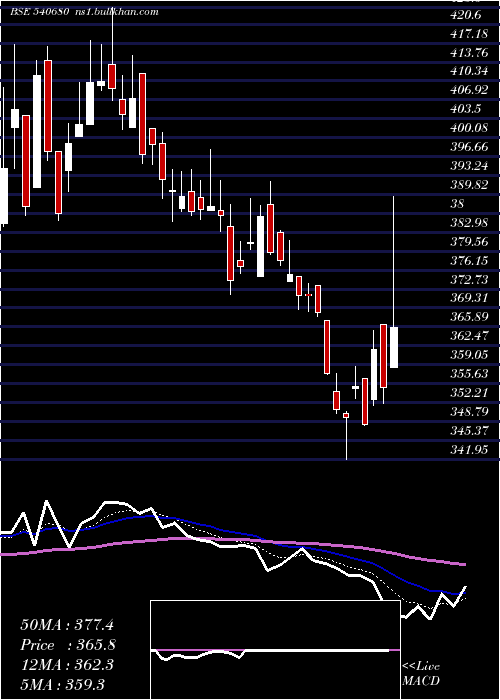This screenshot has width=500, height=700.
Task: Click the 410.34 price axis label
Action: (469, 71)
